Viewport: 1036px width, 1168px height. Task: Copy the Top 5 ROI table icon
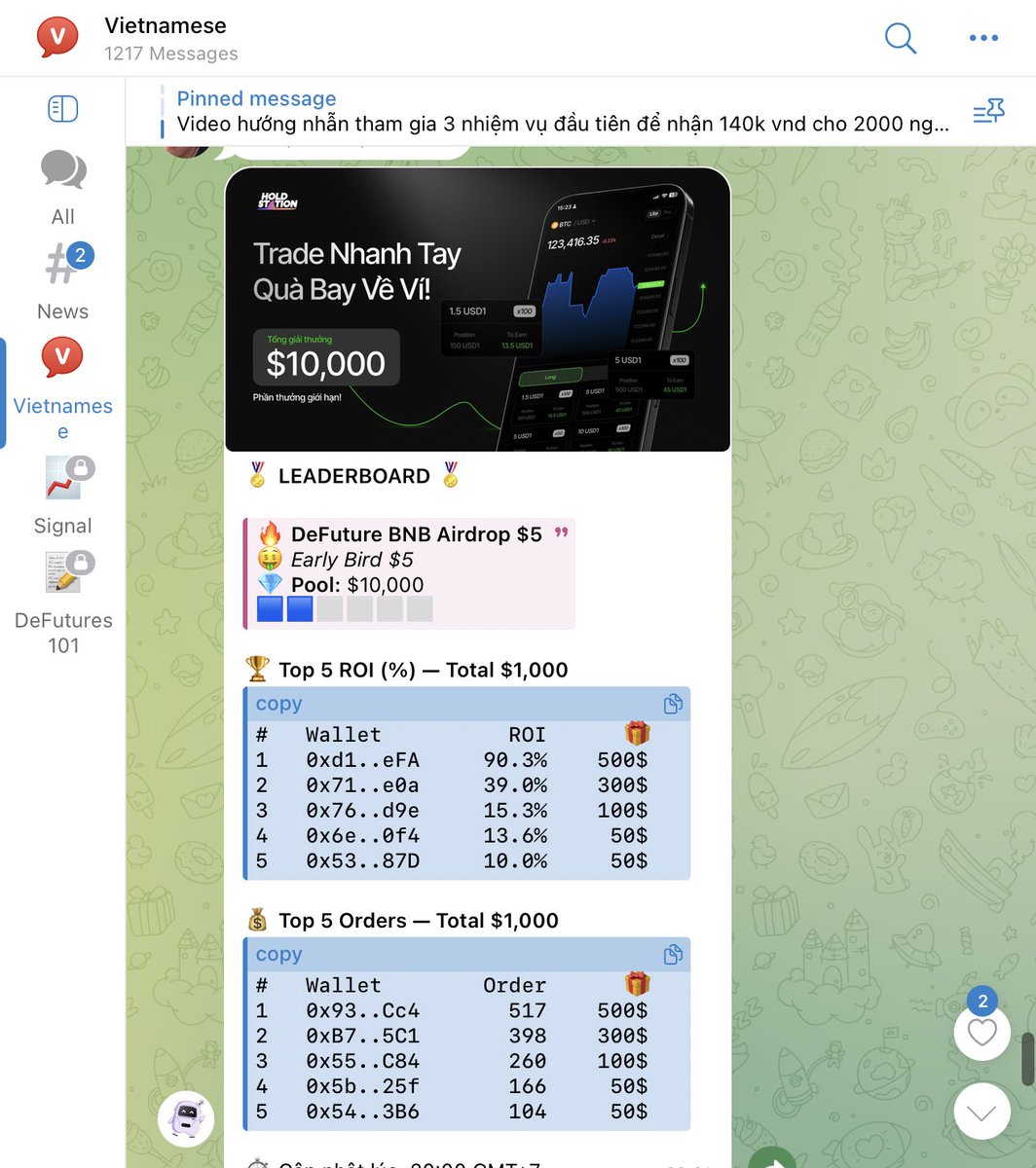[x=672, y=704]
